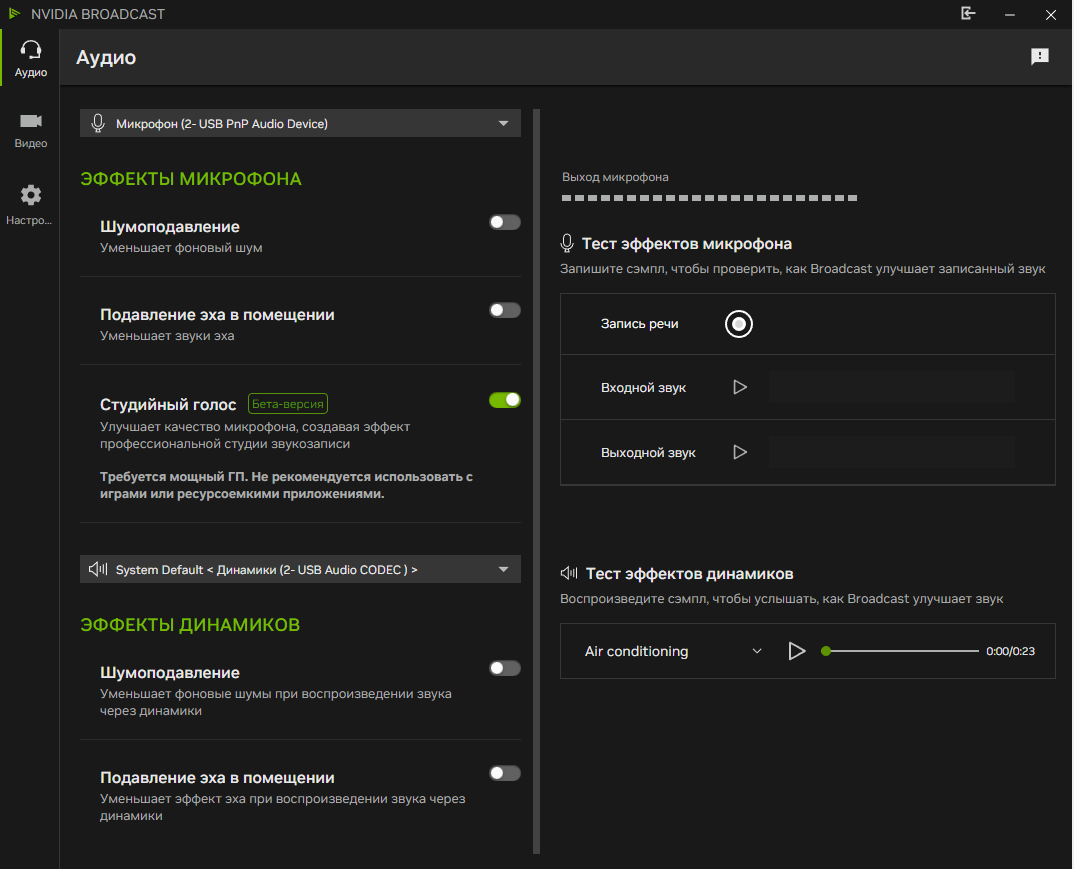Open the Air conditioning sample dropdown
This screenshot has height=869, width=1074.
(x=673, y=651)
